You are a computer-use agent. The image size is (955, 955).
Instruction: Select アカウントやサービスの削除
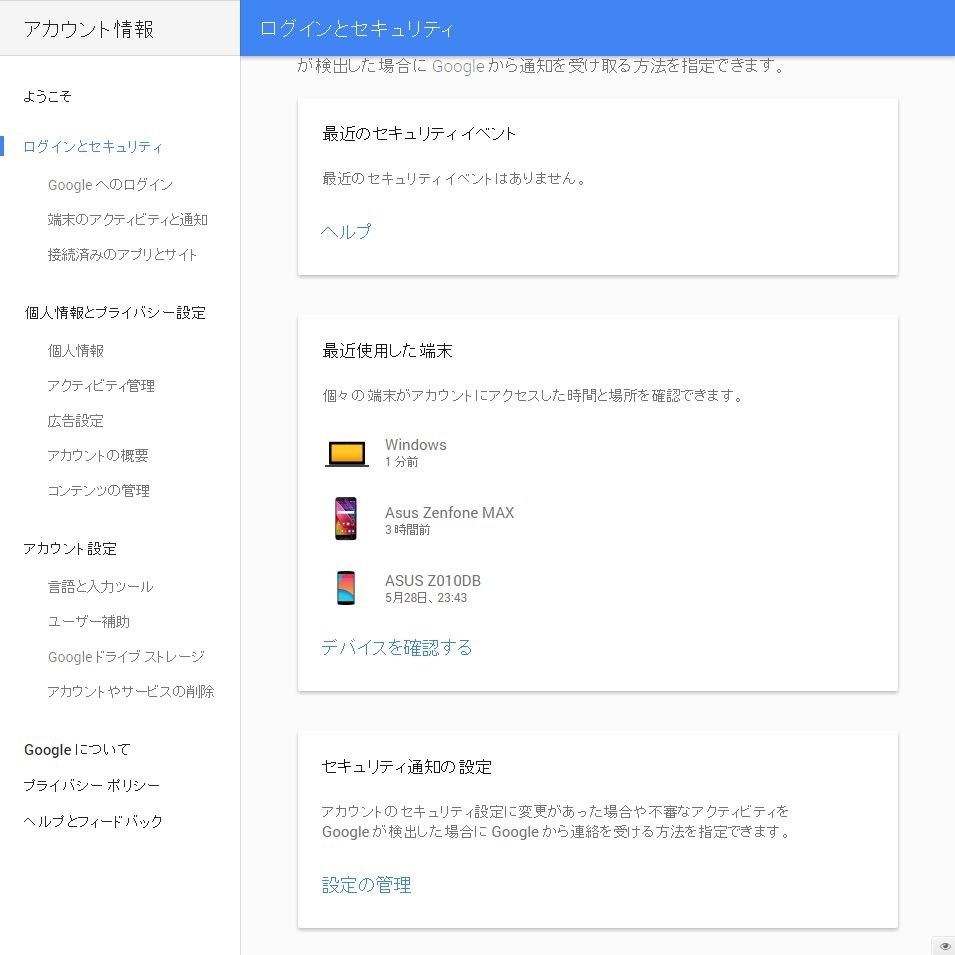tap(132, 691)
